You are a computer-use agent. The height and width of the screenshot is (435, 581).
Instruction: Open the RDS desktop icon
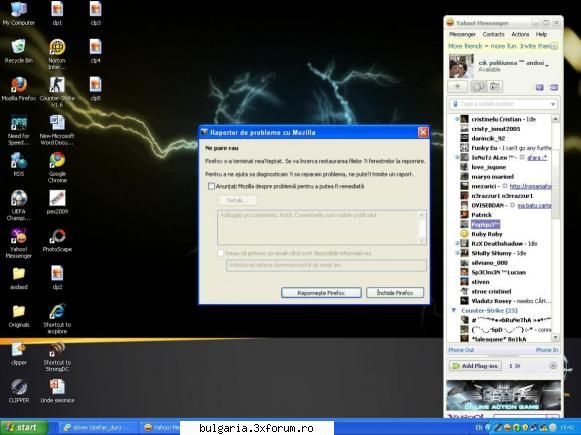[19, 165]
